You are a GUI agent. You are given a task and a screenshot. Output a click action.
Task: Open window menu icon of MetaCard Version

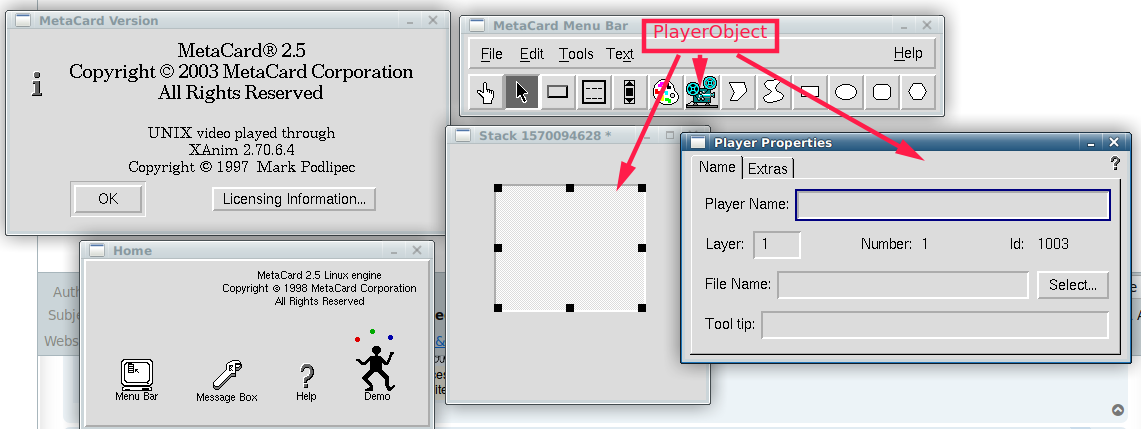[x=23, y=20]
